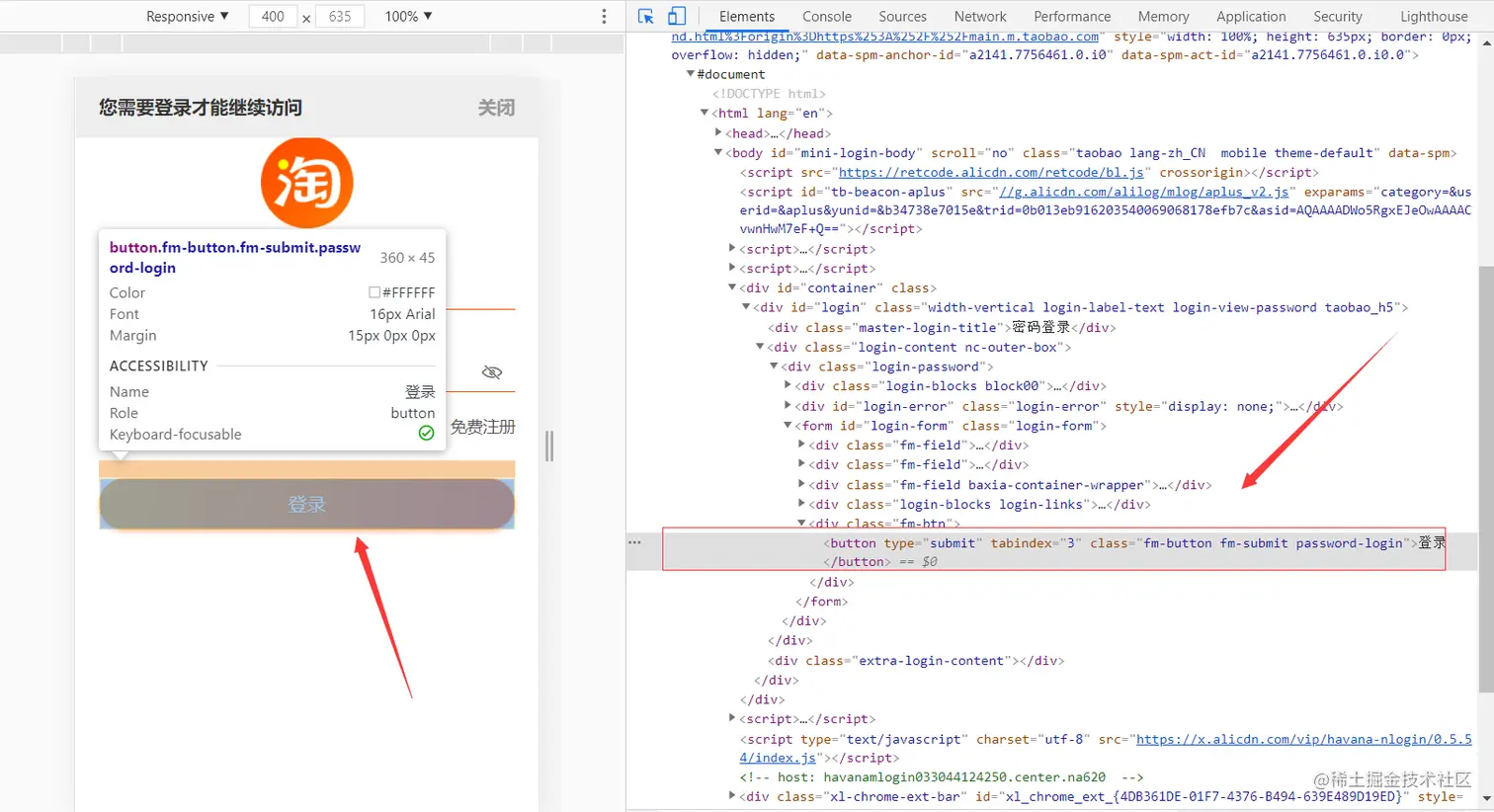Open the Responsive device dropdown
Image resolution: width=1494 pixels, height=812 pixels.
pos(187,16)
